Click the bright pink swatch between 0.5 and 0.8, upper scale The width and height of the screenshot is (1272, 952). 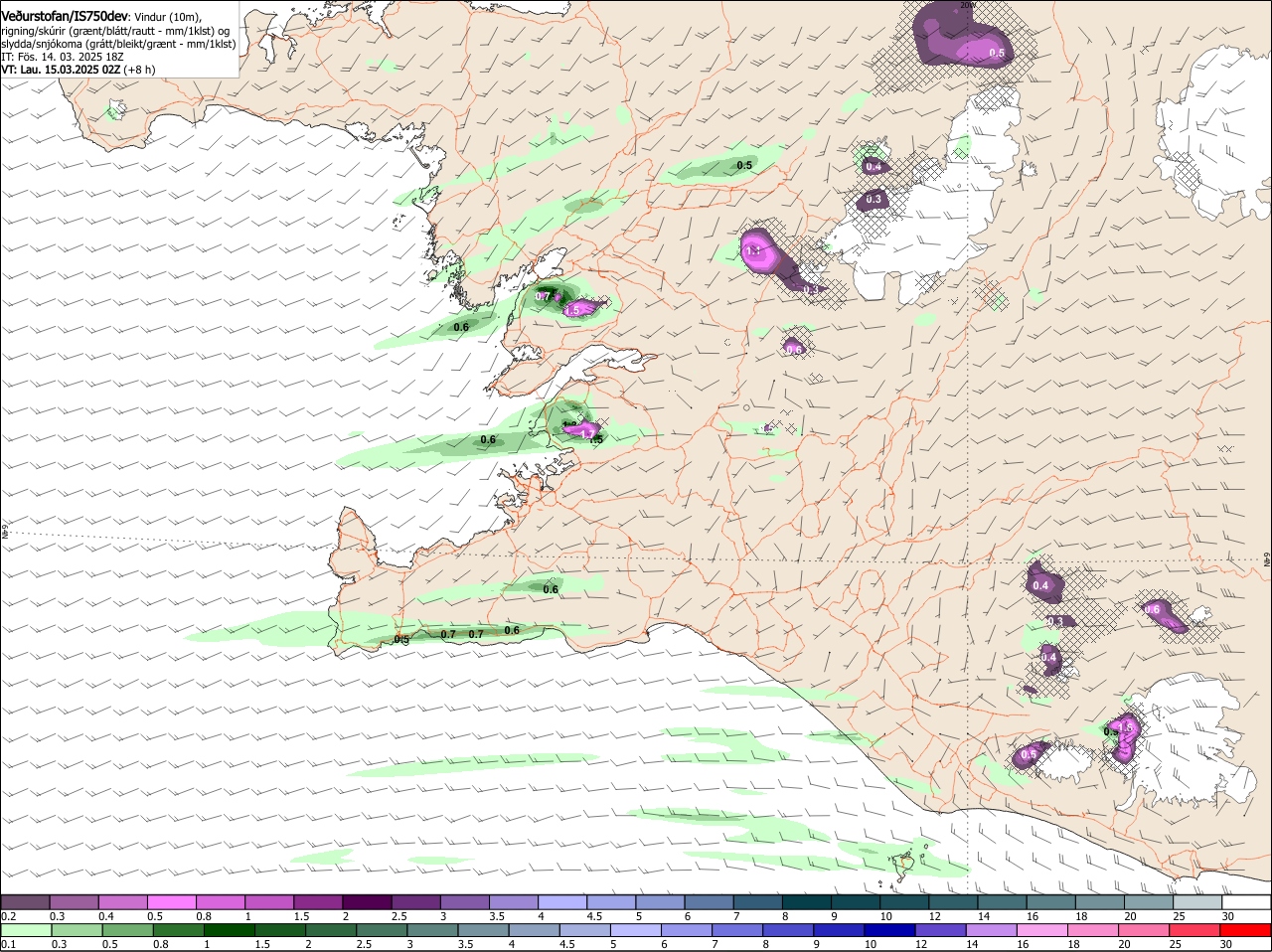[171, 901]
